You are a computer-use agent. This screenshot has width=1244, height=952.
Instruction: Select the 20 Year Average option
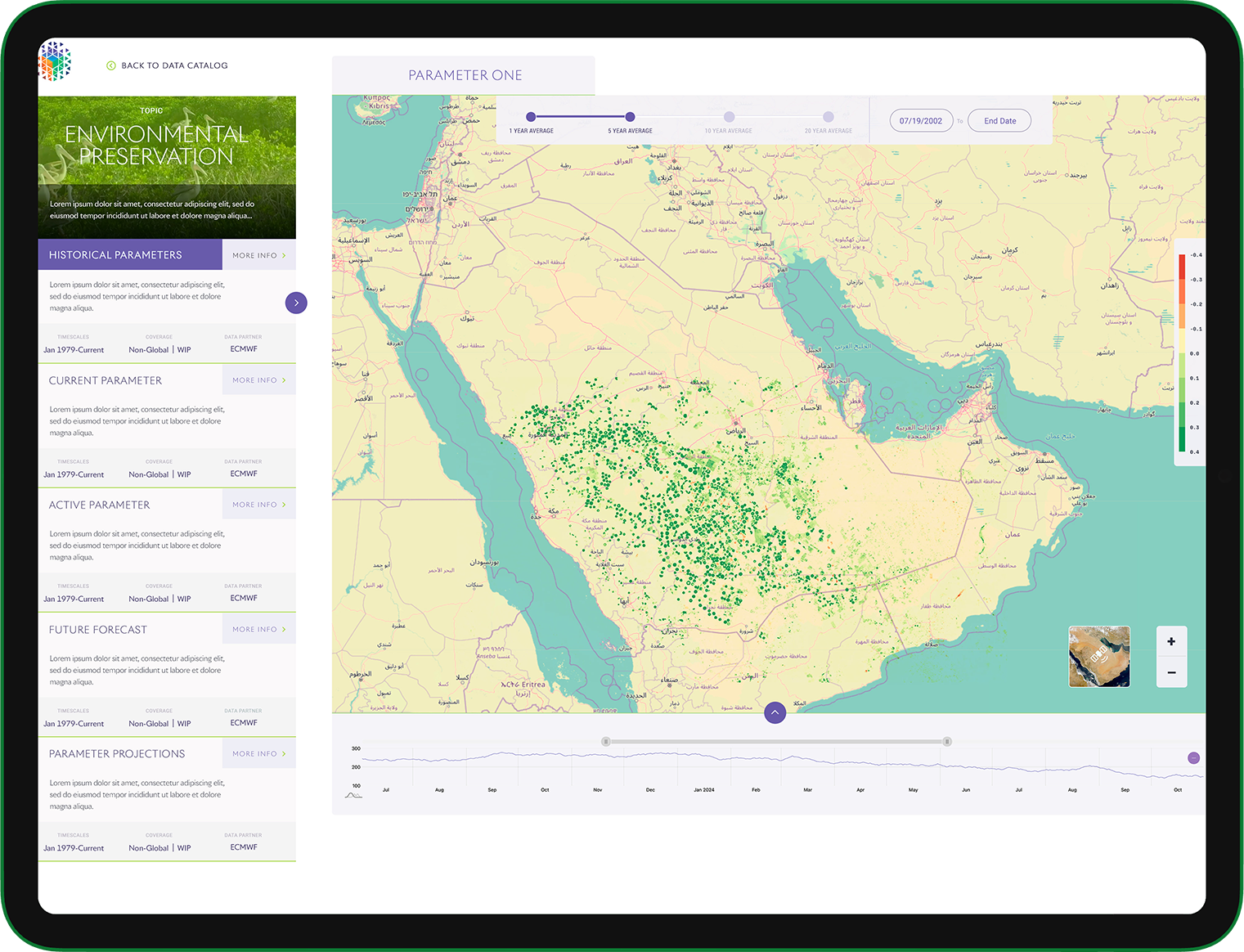click(x=829, y=117)
